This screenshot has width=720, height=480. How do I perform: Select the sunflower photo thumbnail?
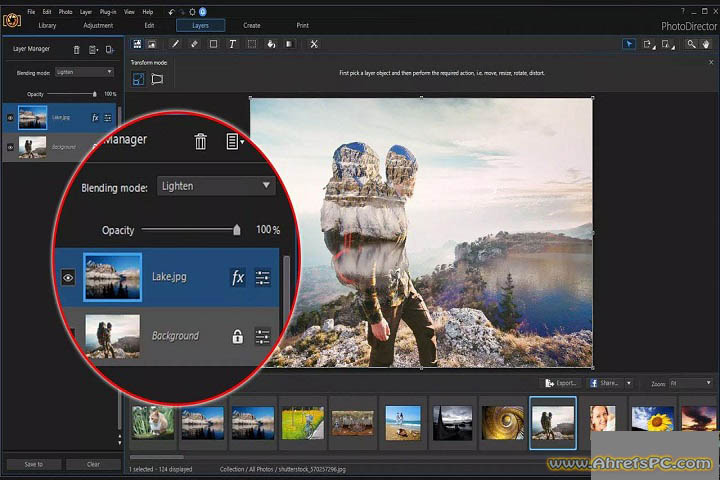[x=652, y=419]
